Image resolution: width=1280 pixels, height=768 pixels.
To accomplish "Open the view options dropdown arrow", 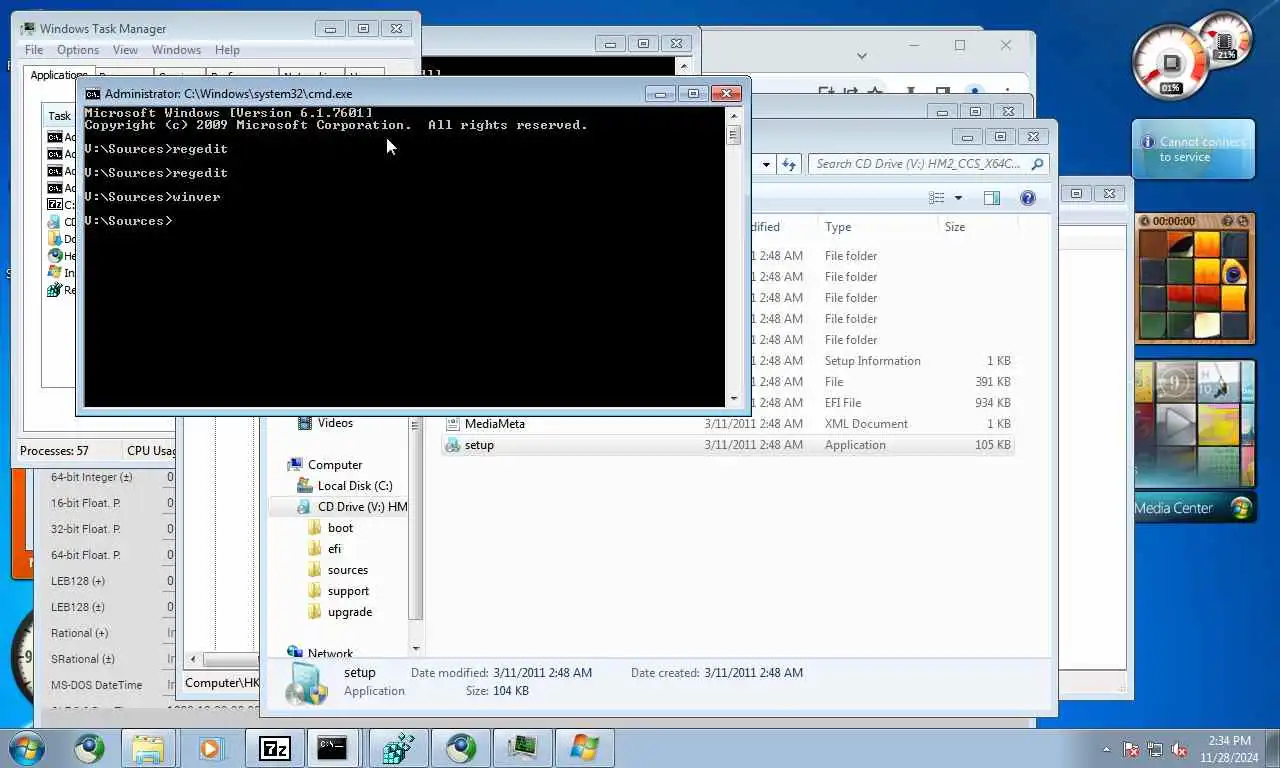I will pos(958,198).
